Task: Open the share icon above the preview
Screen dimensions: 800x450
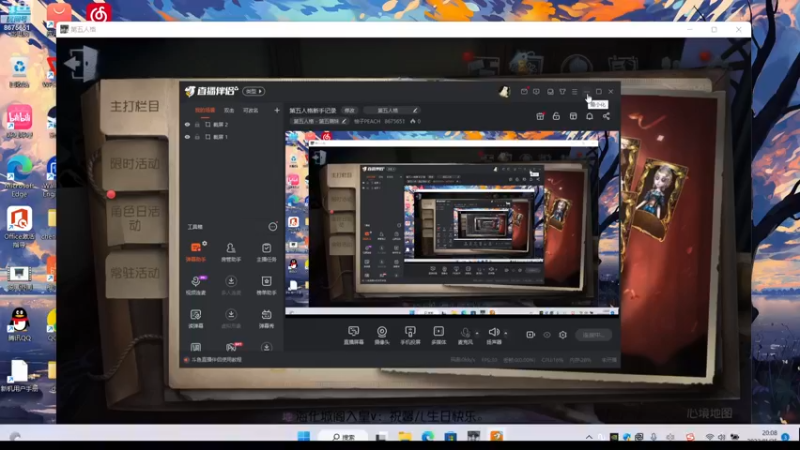Action: (606, 116)
